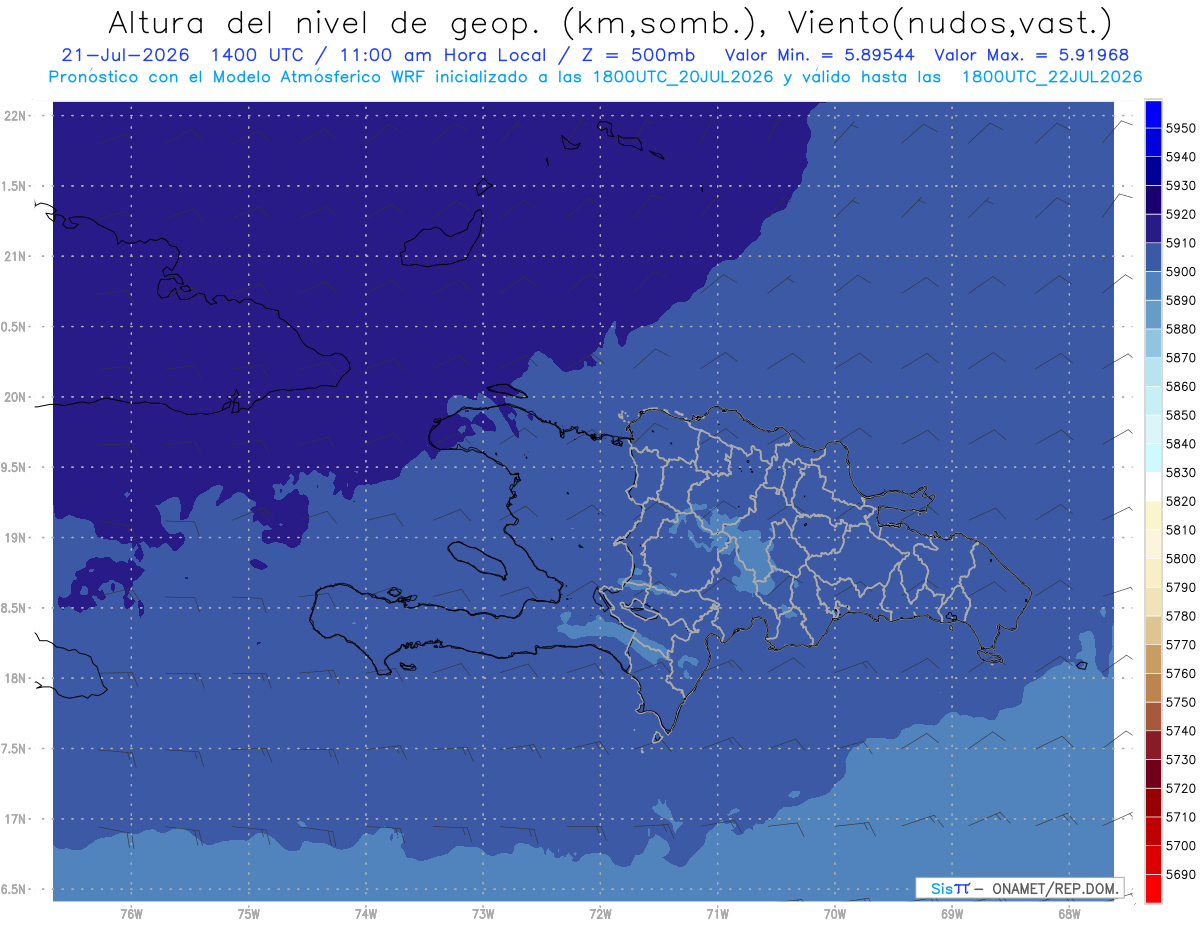The height and width of the screenshot is (927, 1200).
Task: Click the '5760' colorbar value
Action: click(1181, 673)
